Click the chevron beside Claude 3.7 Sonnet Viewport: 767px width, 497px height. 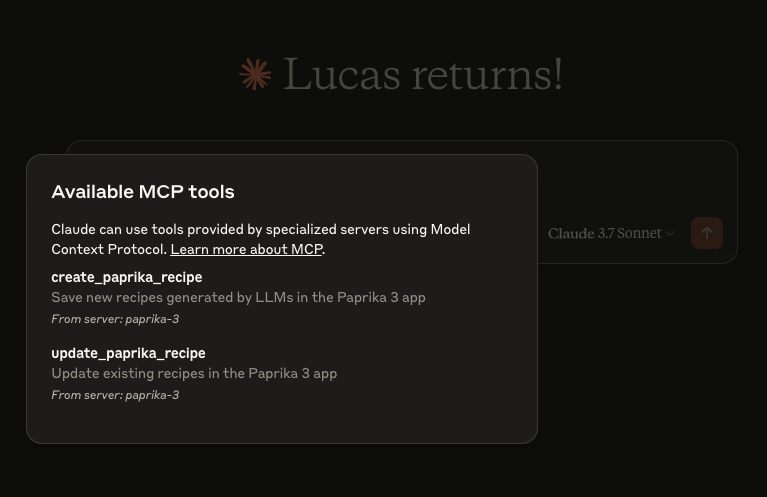670,234
